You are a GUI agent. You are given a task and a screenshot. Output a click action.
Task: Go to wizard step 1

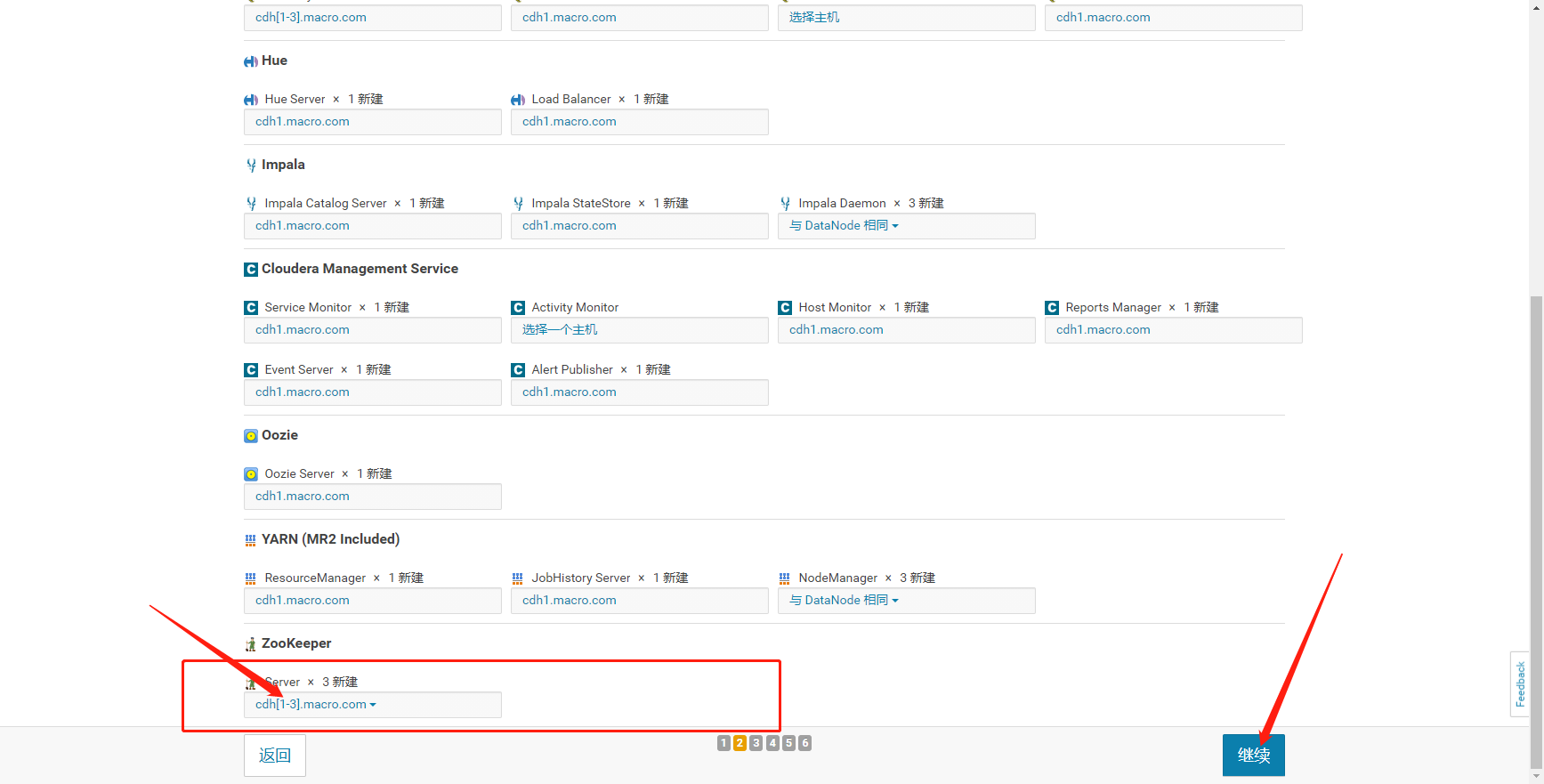[x=723, y=743]
